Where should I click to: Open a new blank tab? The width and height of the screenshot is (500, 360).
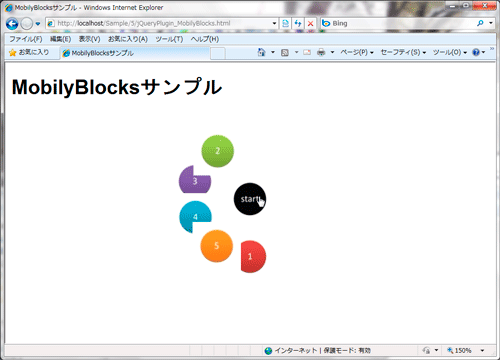tap(218, 53)
